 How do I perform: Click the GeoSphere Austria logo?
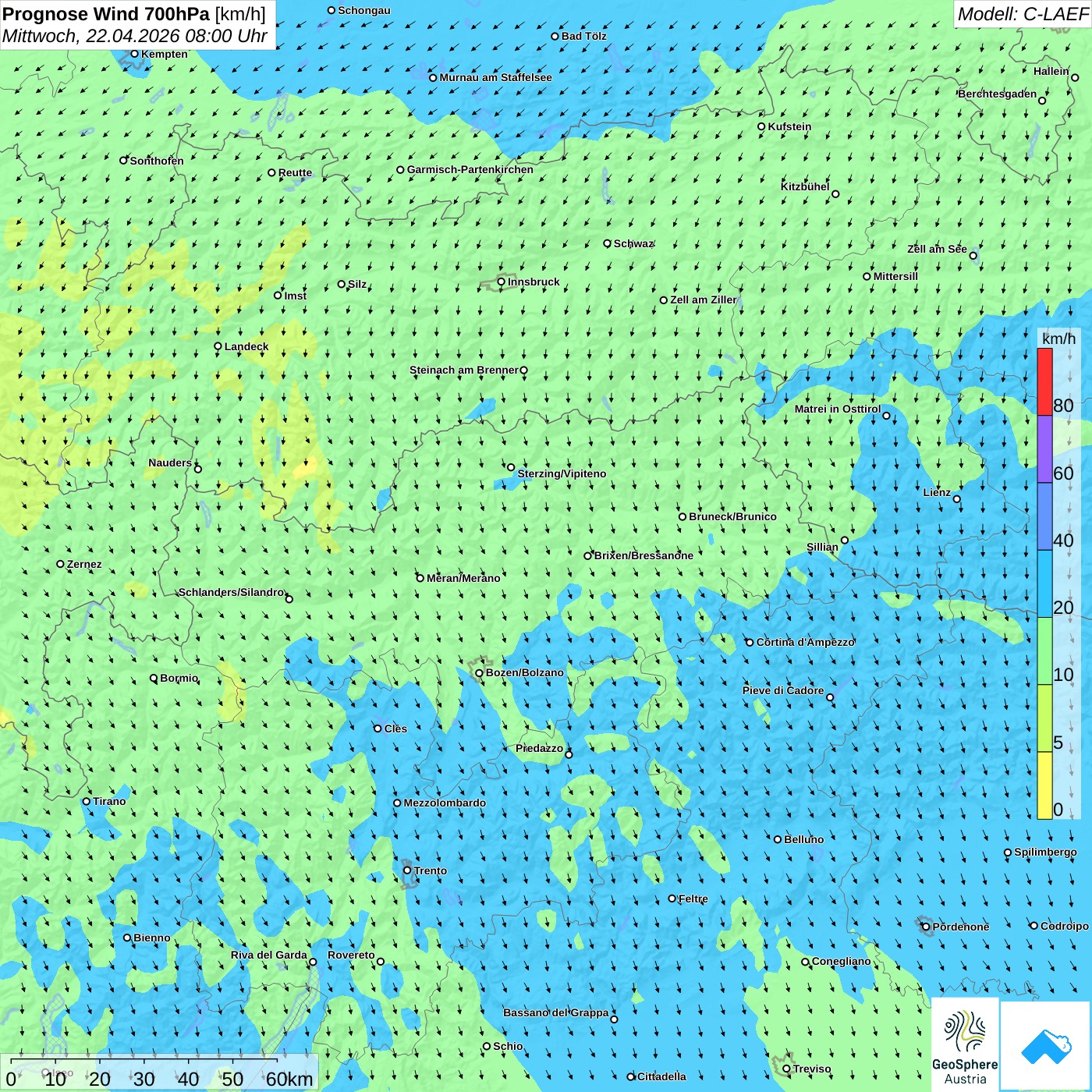pos(965,1044)
